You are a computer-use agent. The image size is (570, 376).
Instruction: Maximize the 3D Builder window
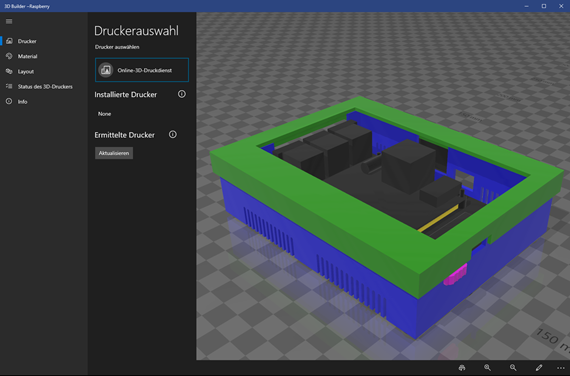coord(544,6)
